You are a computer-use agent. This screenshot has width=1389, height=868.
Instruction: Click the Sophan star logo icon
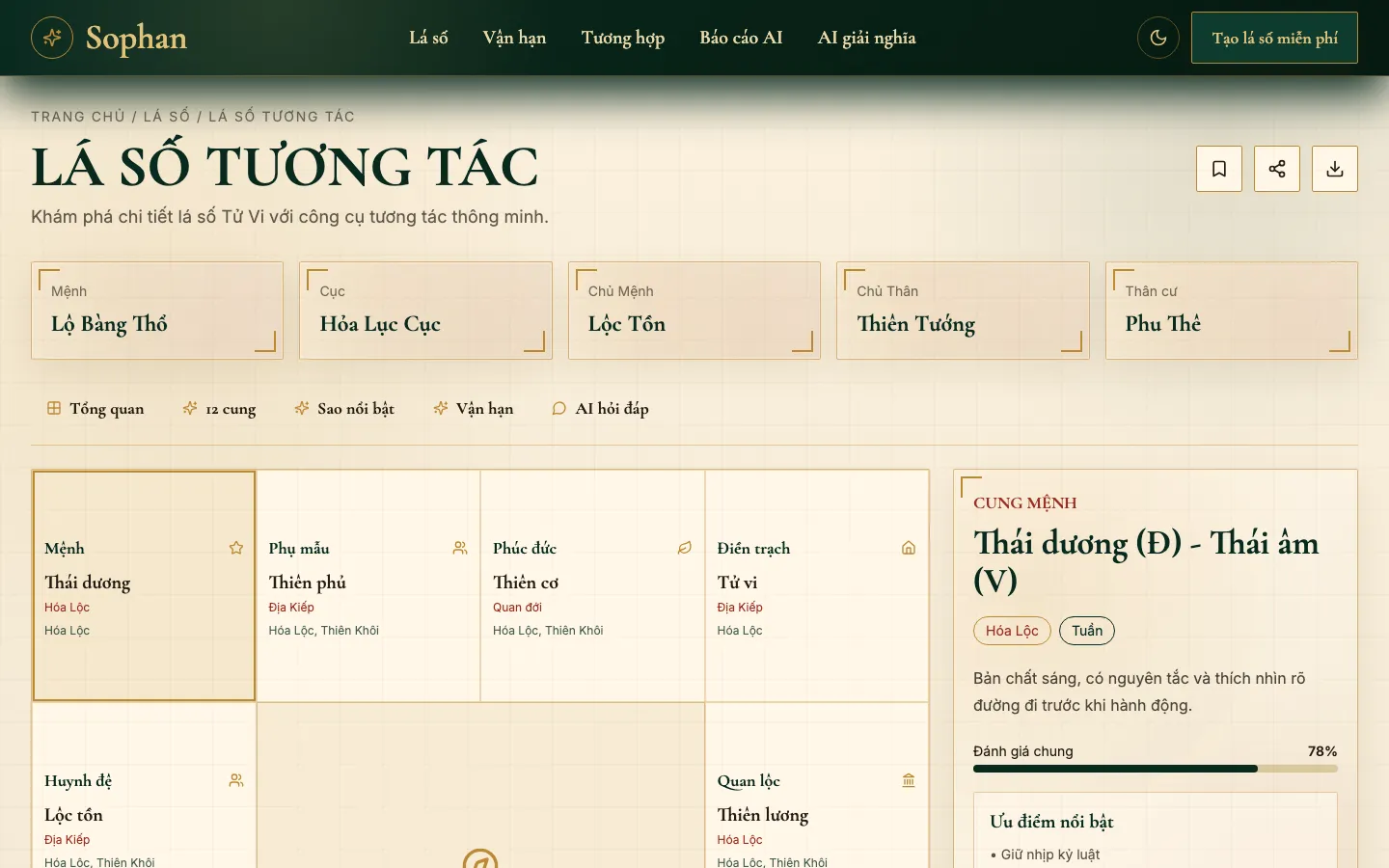coord(52,38)
